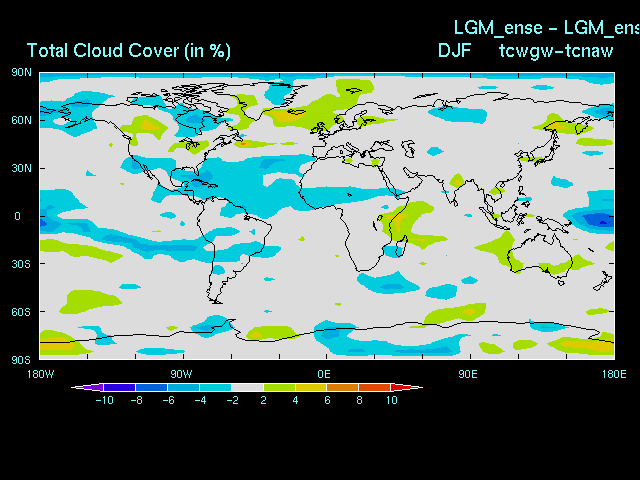This screenshot has width=640, height=480.
Task: Click the 0E longitude label
Action: (x=324, y=374)
